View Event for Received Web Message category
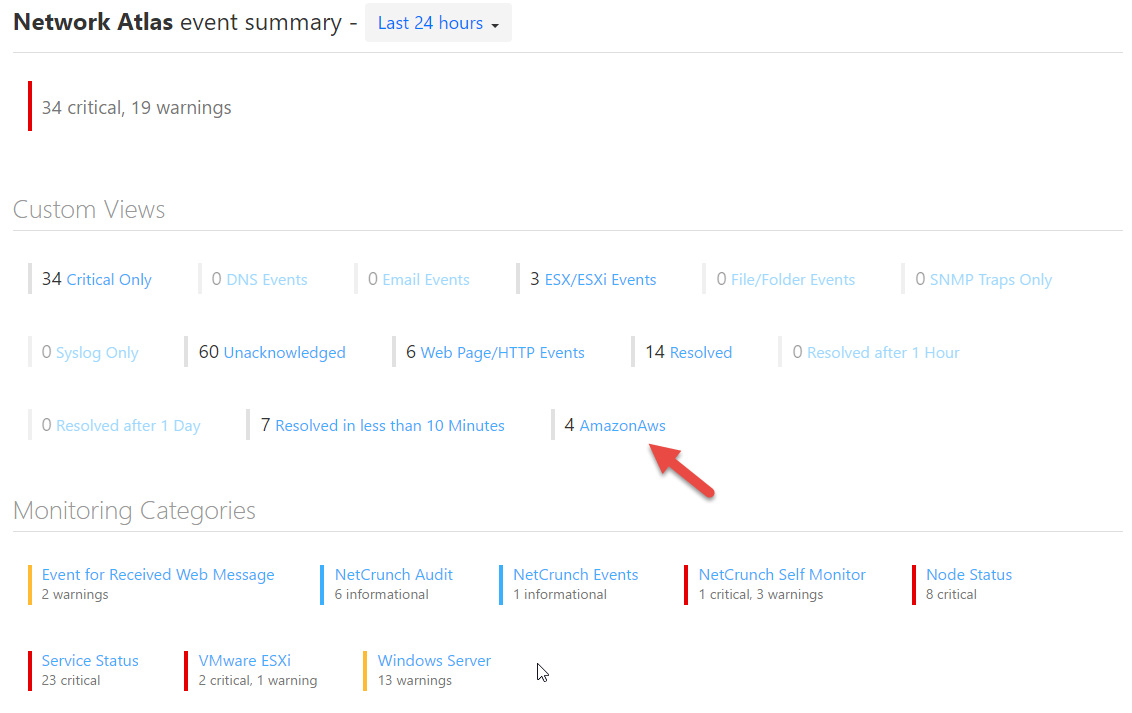Viewport: 1132px width, 713px height. tap(158, 574)
